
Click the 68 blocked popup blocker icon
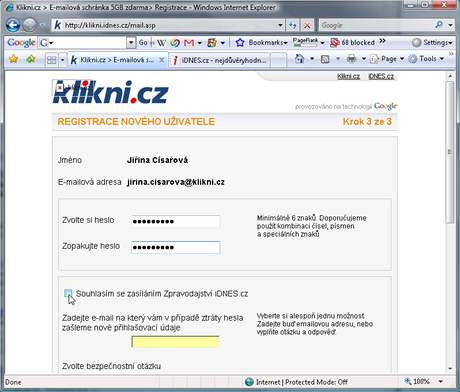pos(334,43)
